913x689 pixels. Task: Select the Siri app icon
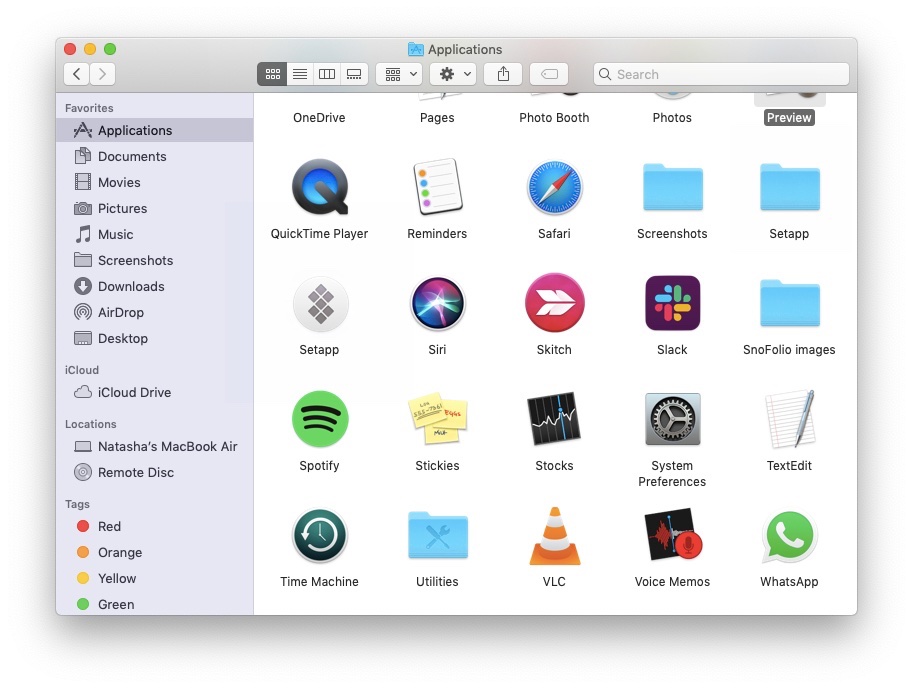(x=437, y=303)
